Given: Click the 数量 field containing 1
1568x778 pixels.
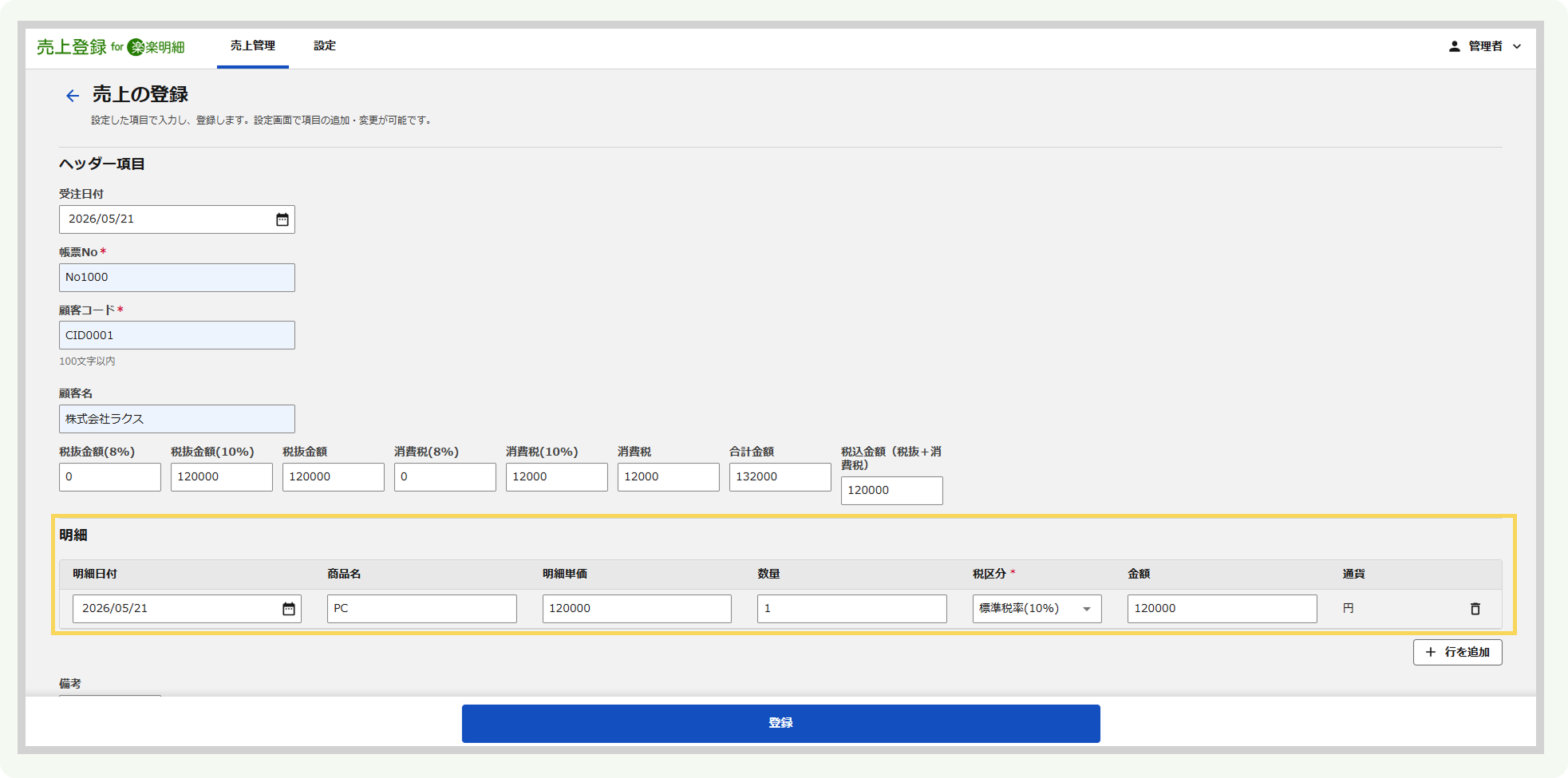Looking at the screenshot, I should click(852, 609).
